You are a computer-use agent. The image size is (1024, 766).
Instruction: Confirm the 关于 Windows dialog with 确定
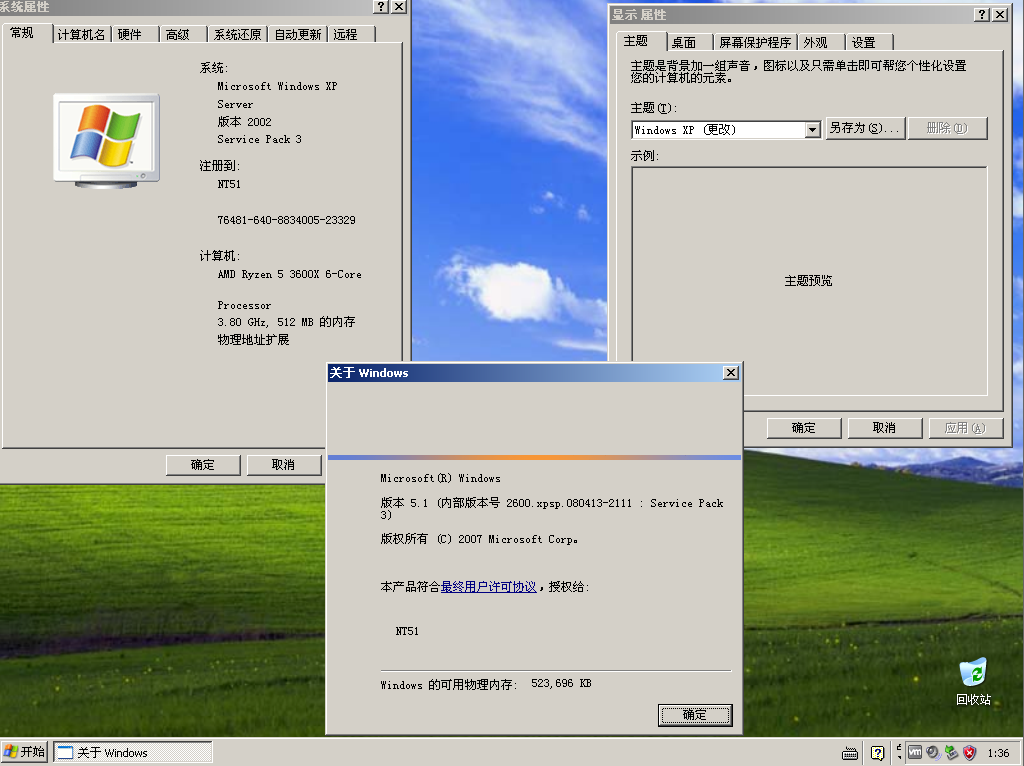pos(694,716)
